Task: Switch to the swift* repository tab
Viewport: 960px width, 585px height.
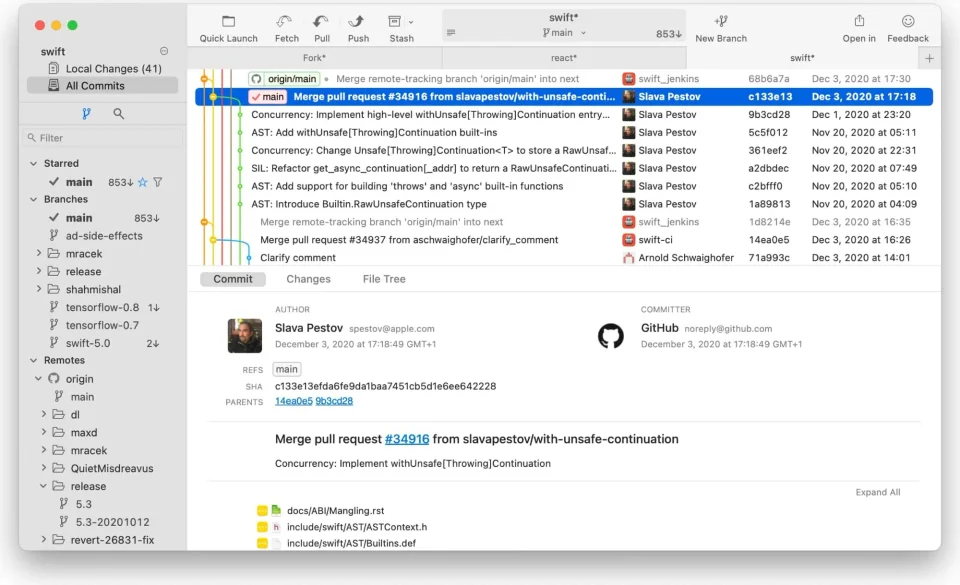Action: point(802,58)
